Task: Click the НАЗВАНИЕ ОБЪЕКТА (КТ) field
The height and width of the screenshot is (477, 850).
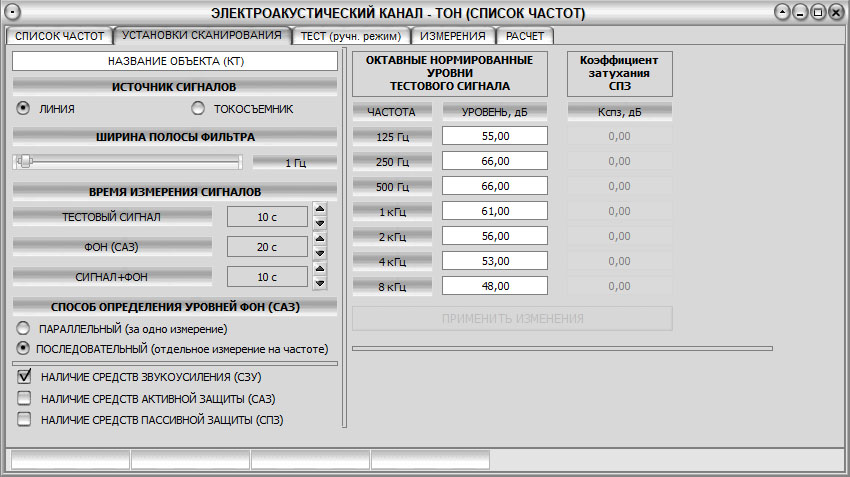Action: 175,61
